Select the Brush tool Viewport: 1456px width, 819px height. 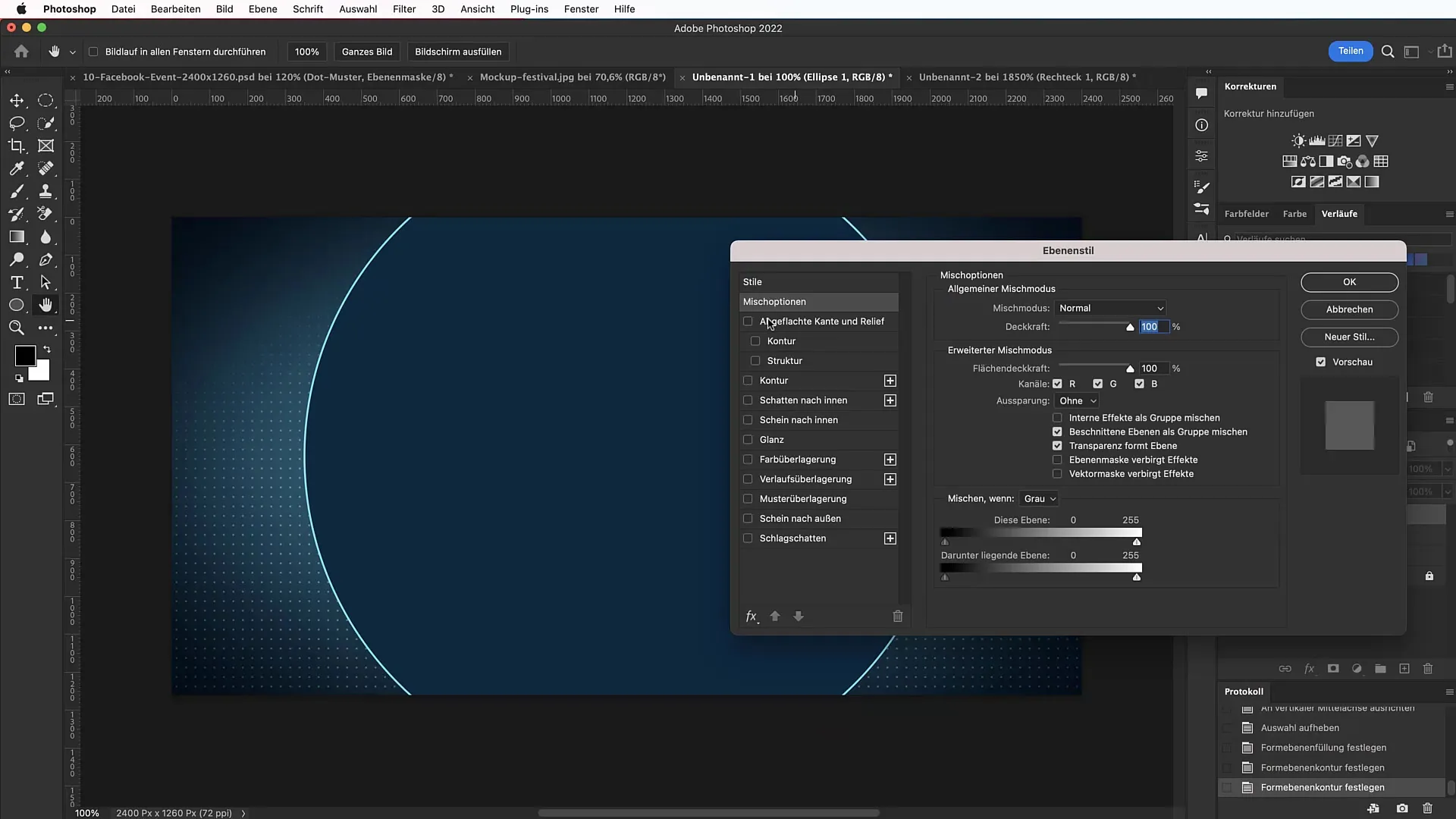tap(17, 191)
